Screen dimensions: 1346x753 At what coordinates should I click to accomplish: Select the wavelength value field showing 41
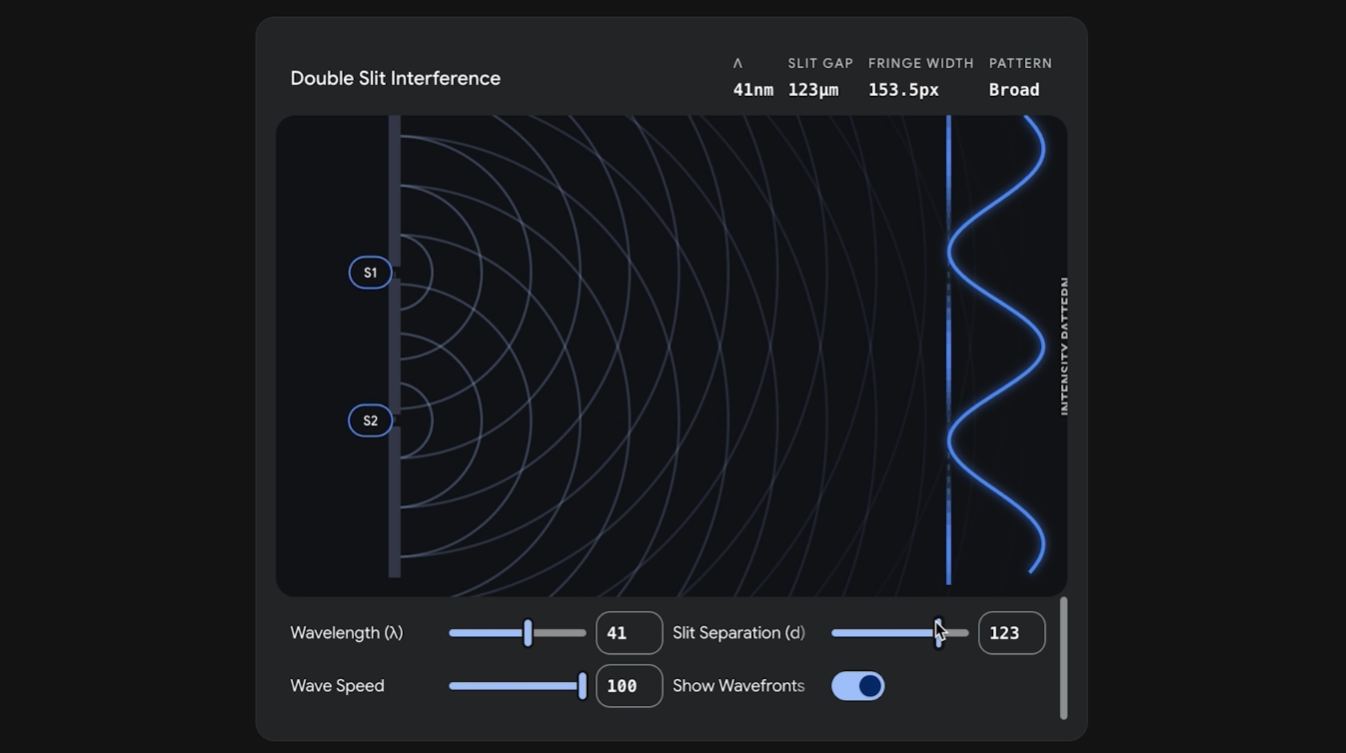point(628,632)
